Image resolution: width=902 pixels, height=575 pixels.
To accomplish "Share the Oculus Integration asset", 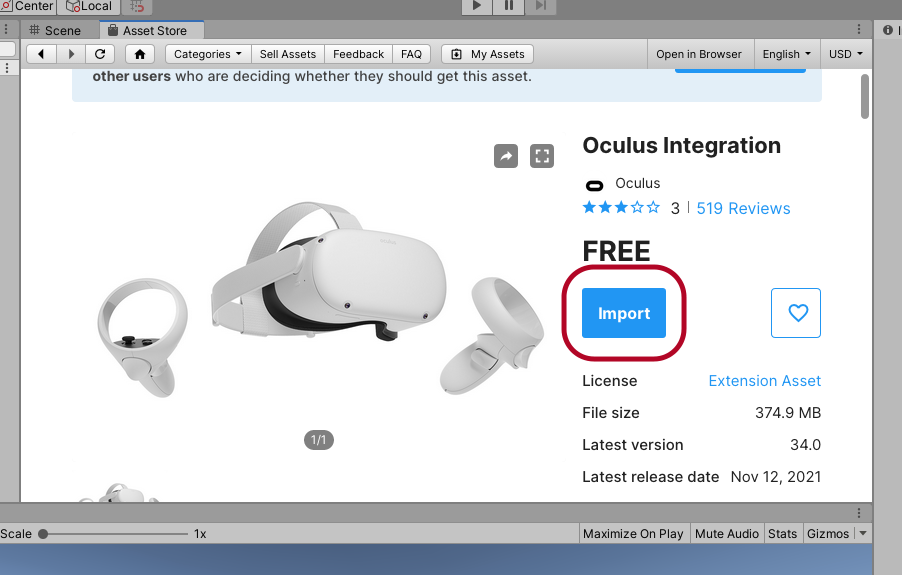I will pyautogui.click(x=506, y=156).
